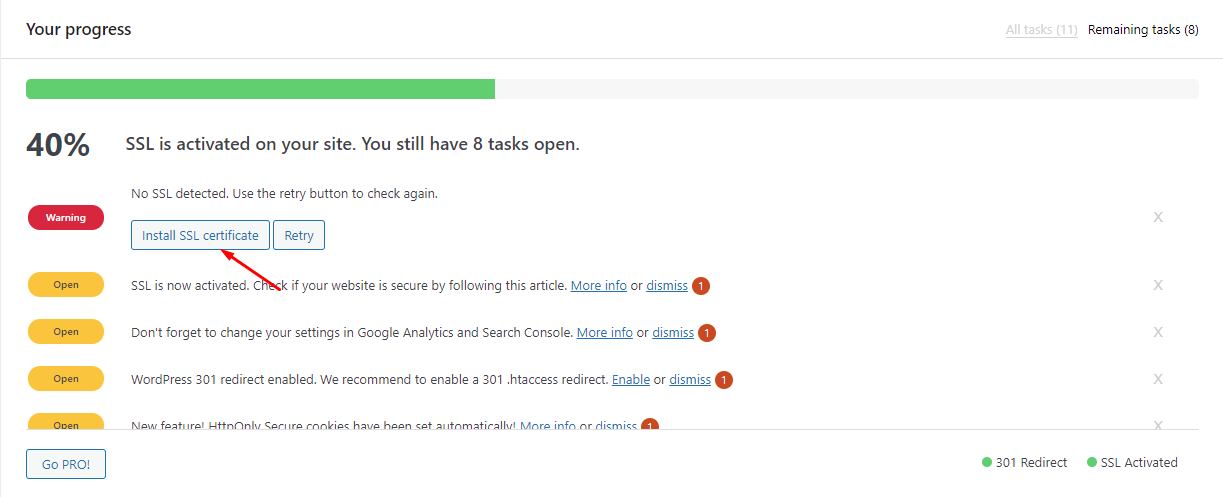Switch to Remaining tasks (8) tab
Screen dimensions: 1223x497
point(1143,30)
